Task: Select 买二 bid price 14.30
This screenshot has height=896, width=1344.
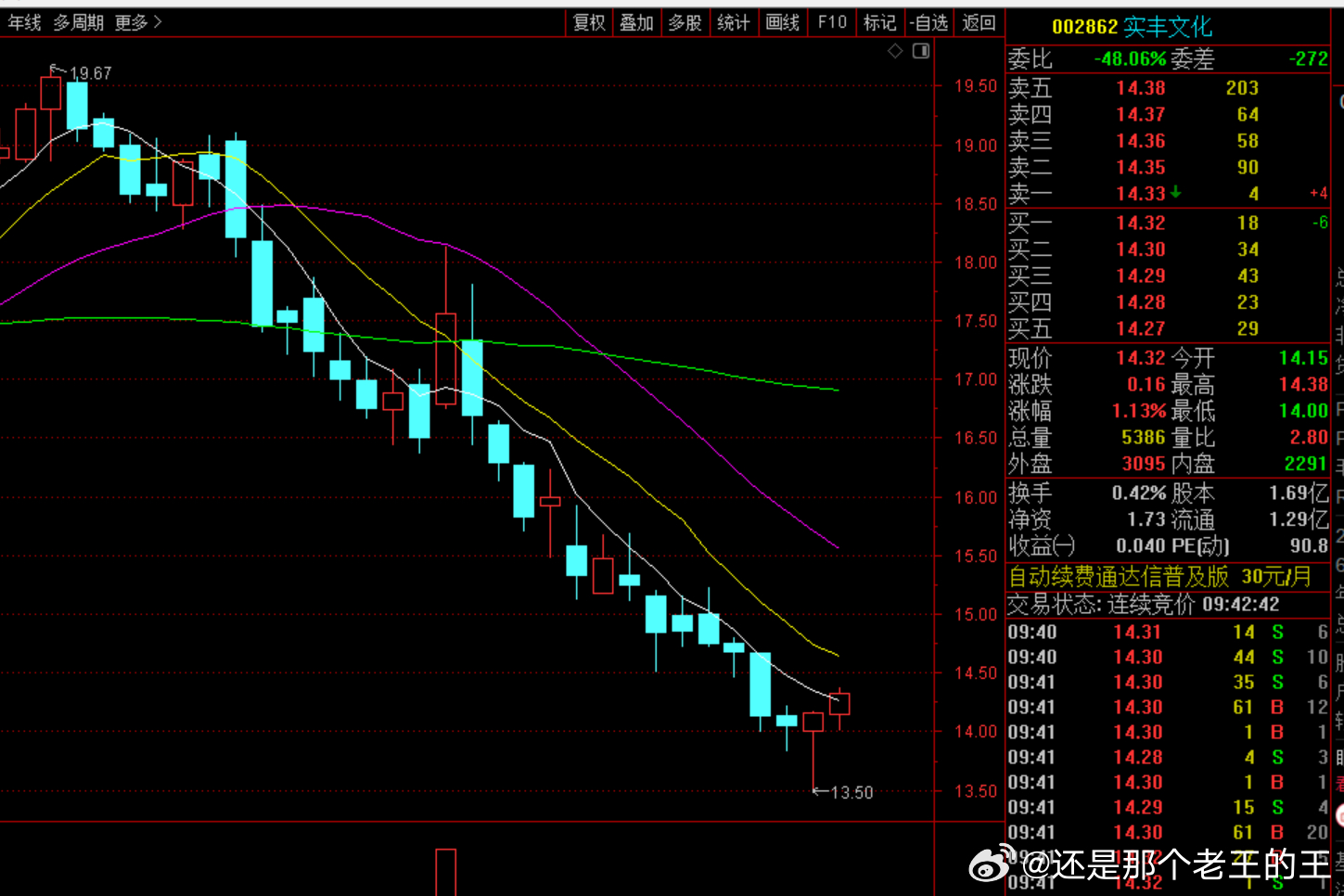Action: click(1141, 250)
